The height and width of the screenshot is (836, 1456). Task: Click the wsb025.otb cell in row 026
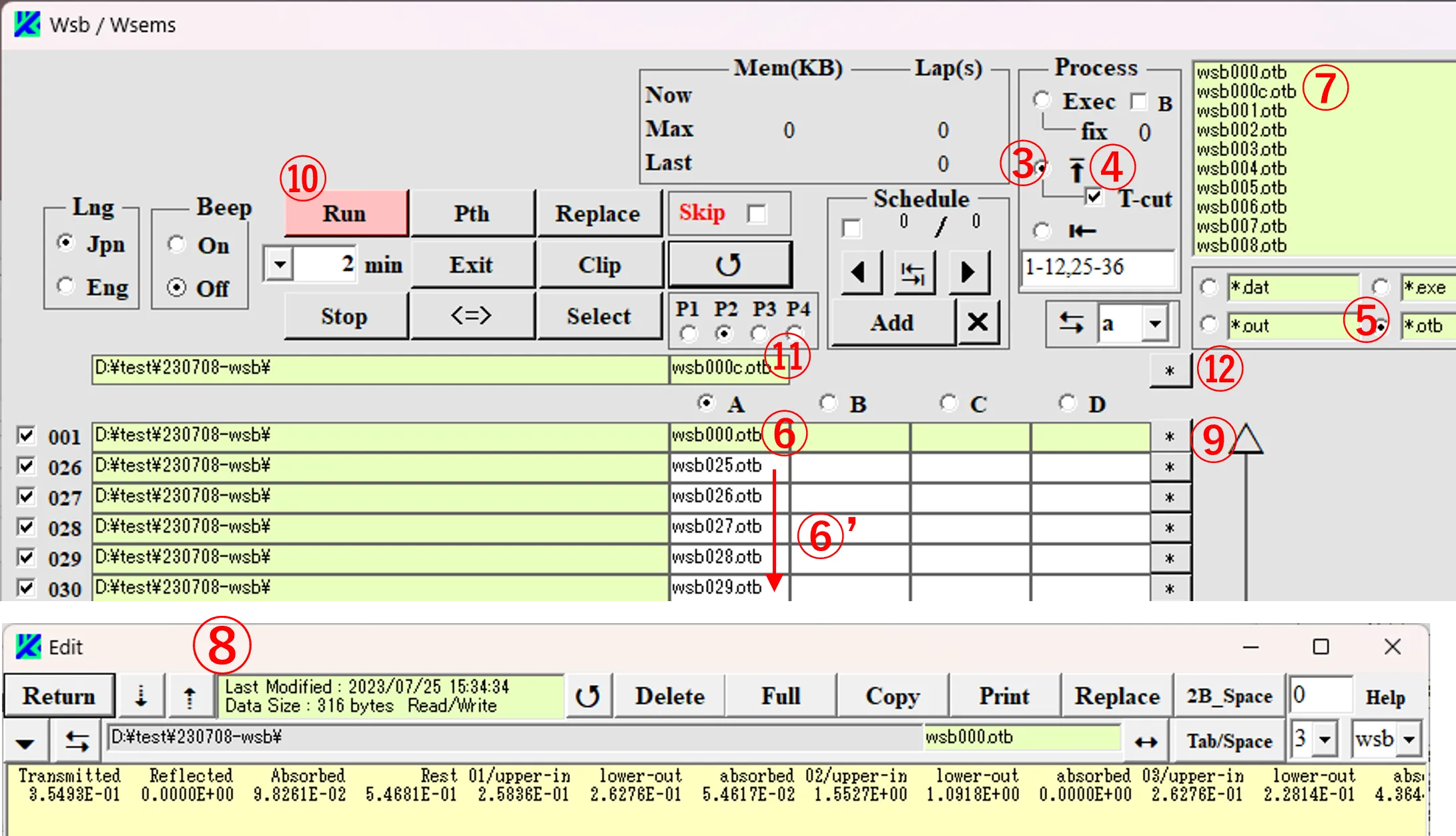click(x=729, y=466)
